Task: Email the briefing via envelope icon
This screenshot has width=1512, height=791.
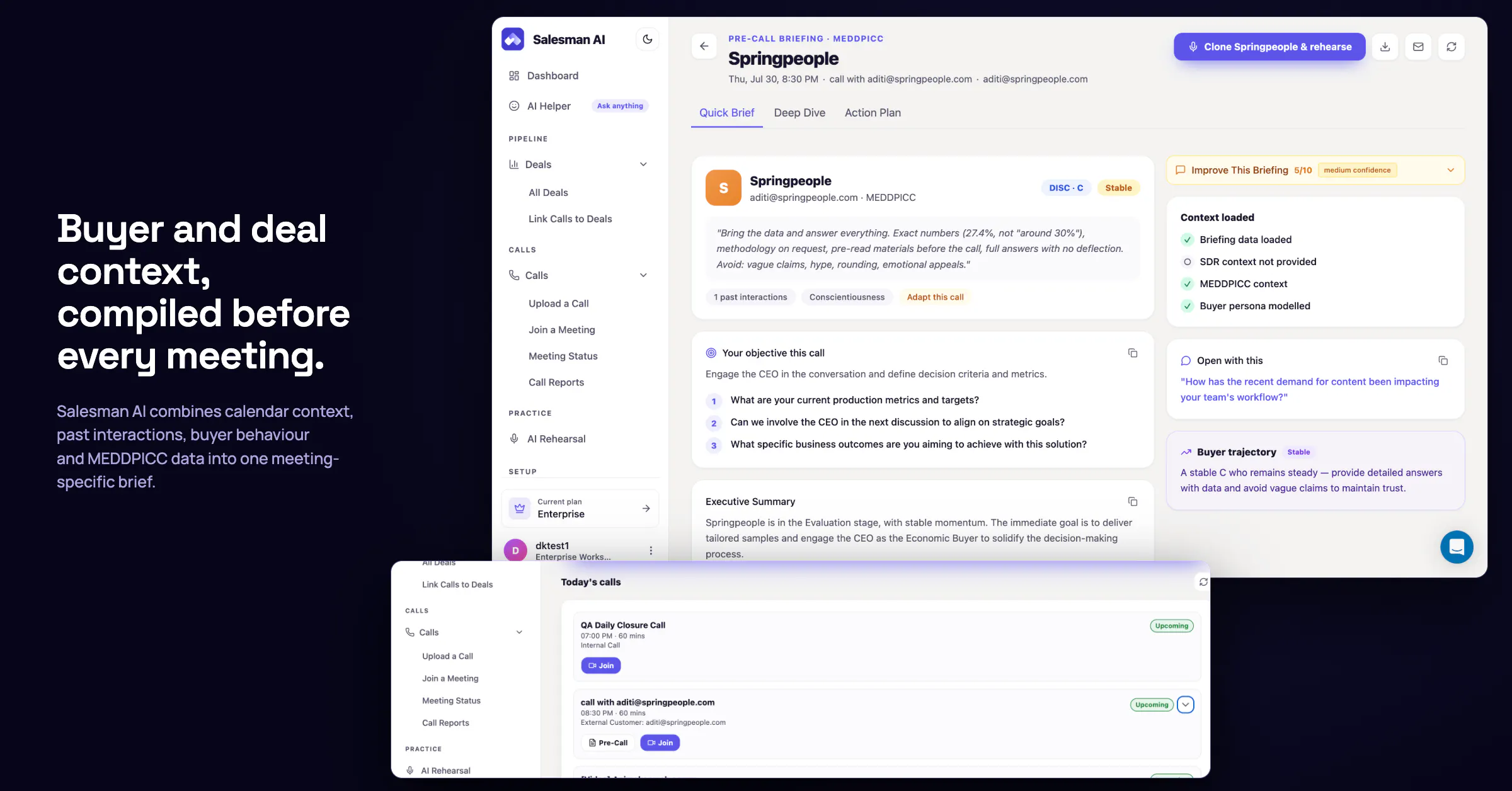Action: pos(1418,47)
